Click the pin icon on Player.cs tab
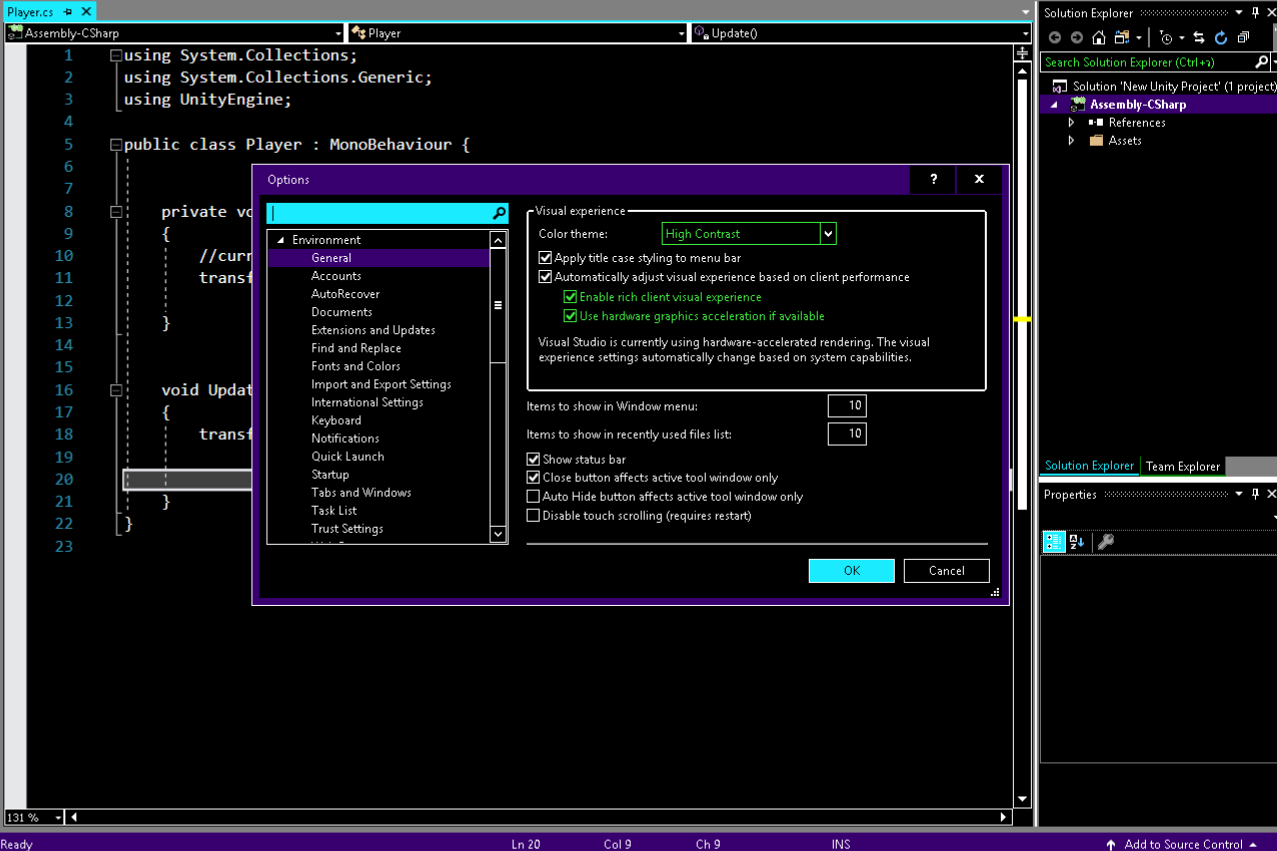The width and height of the screenshot is (1277, 851). (x=68, y=13)
